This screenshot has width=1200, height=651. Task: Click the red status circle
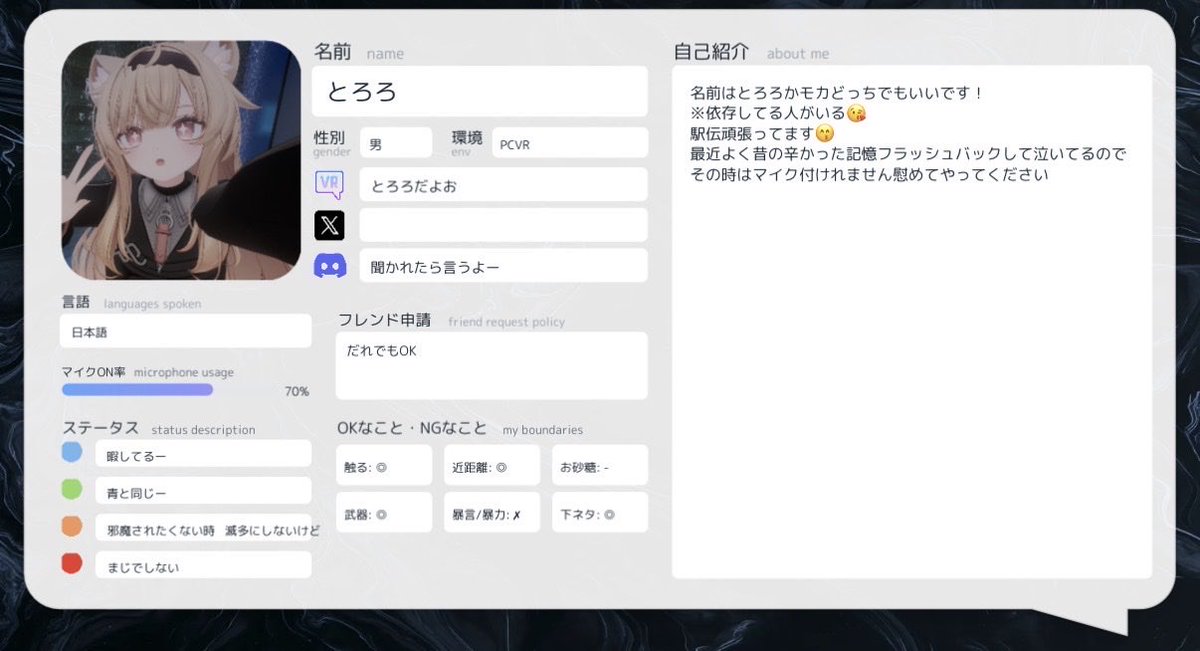71,563
